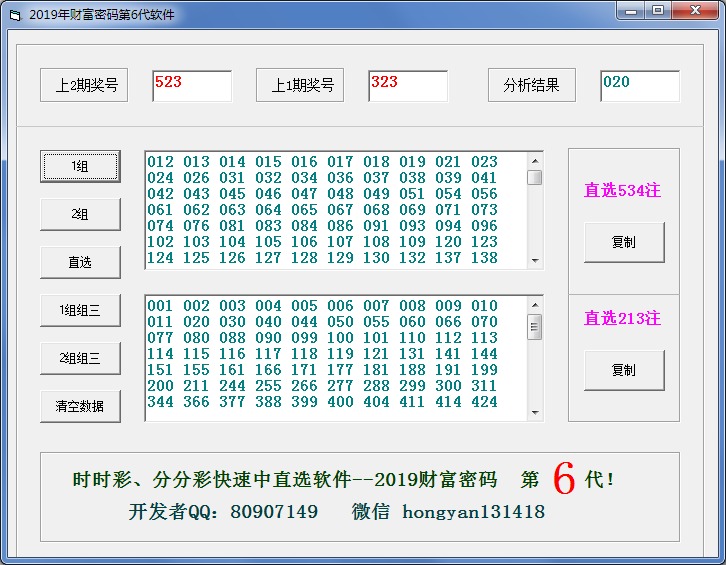Copy the lower list with the 复制 button under 直选213注
The width and height of the screenshot is (726, 565).
(624, 370)
